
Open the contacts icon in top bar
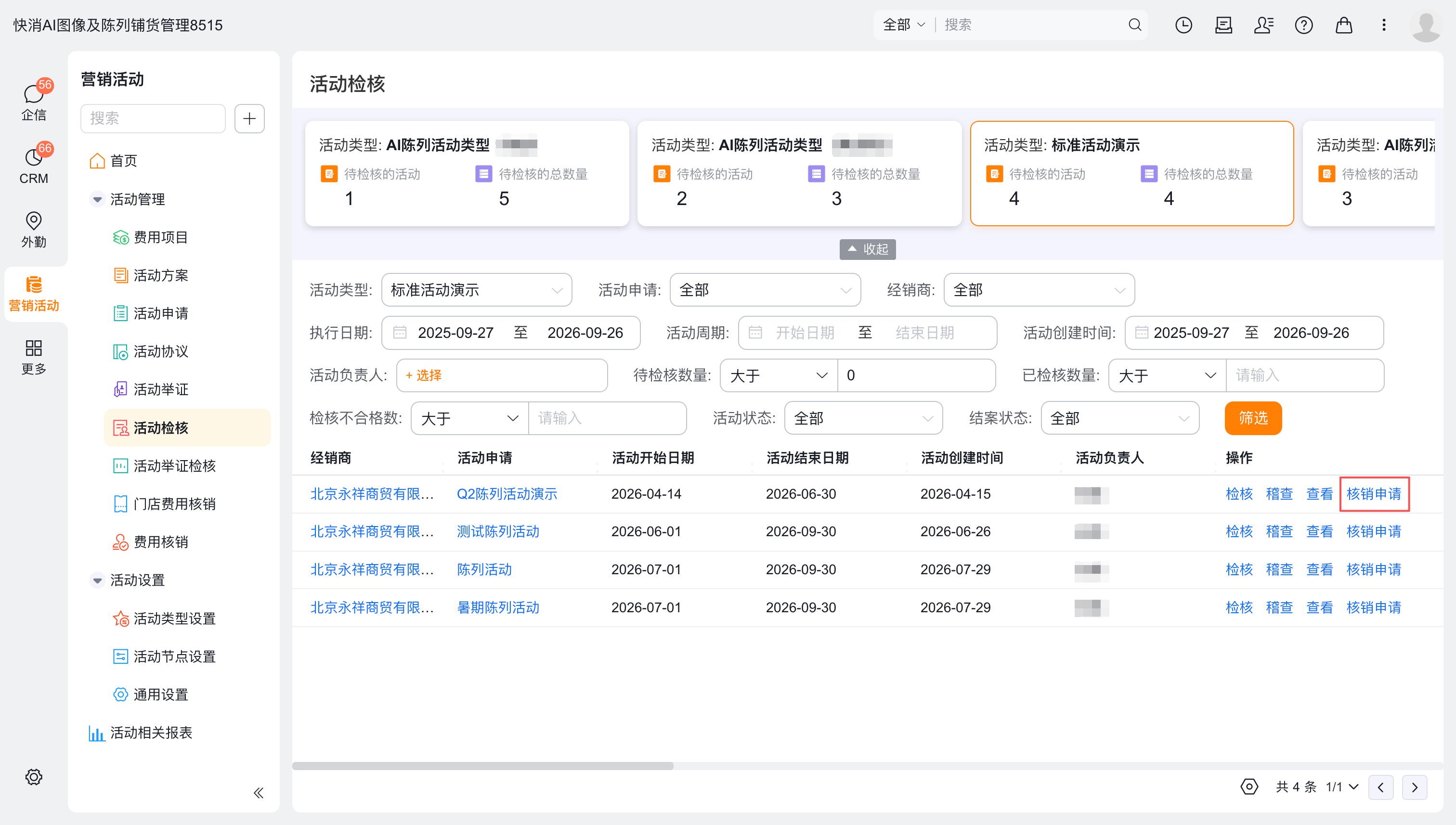tap(1263, 25)
